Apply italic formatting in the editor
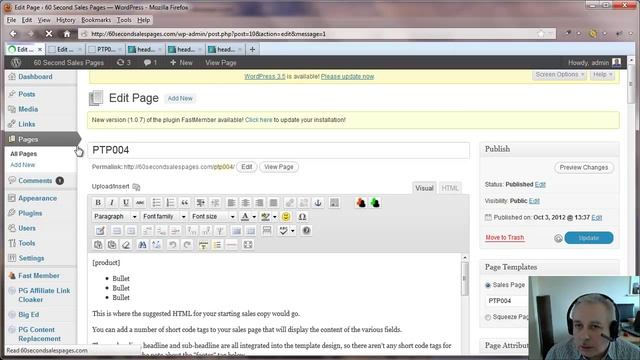The width and height of the screenshot is (640, 360). click(x=112, y=203)
